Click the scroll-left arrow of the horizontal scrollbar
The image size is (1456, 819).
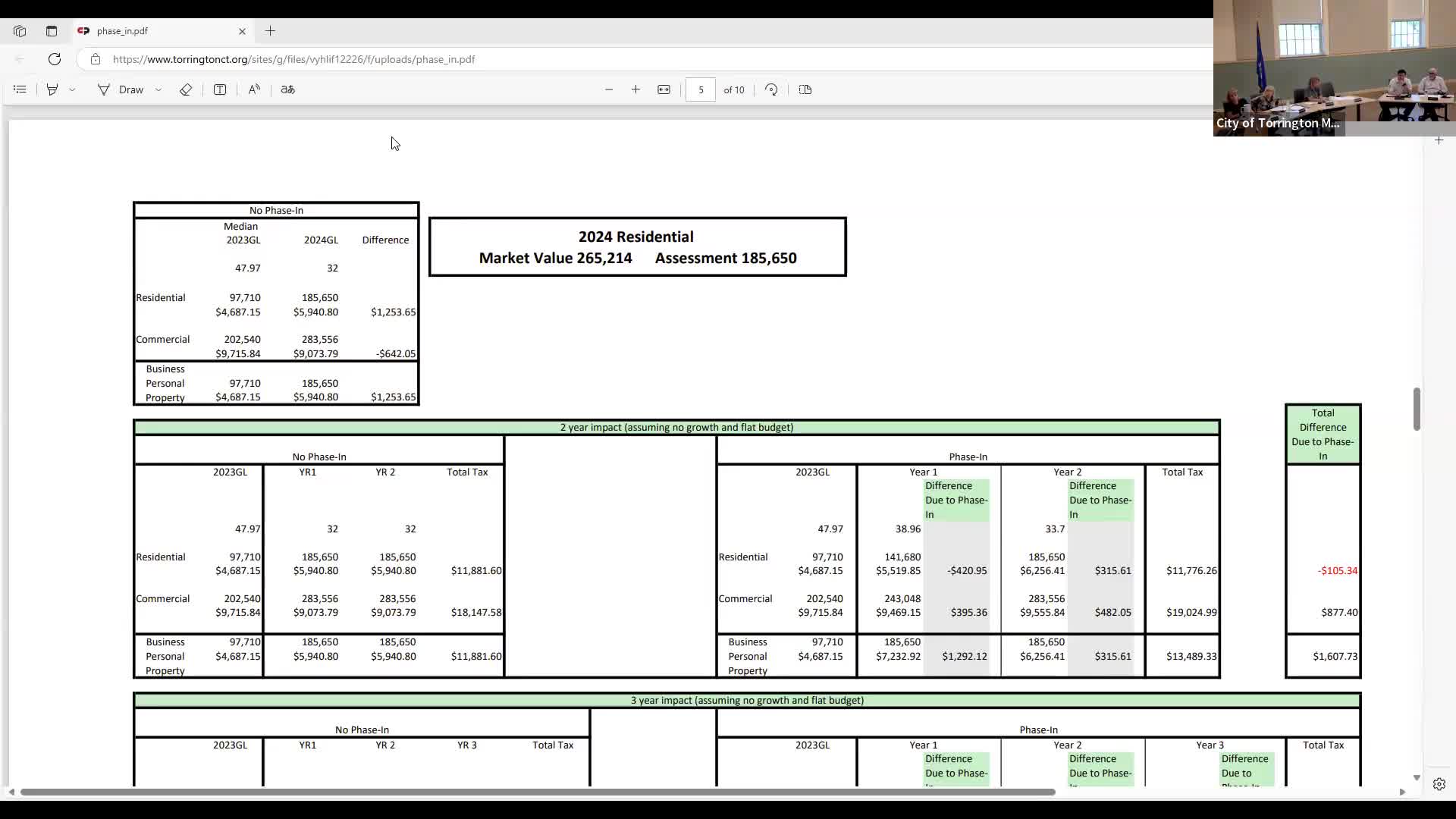tap(11, 792)
